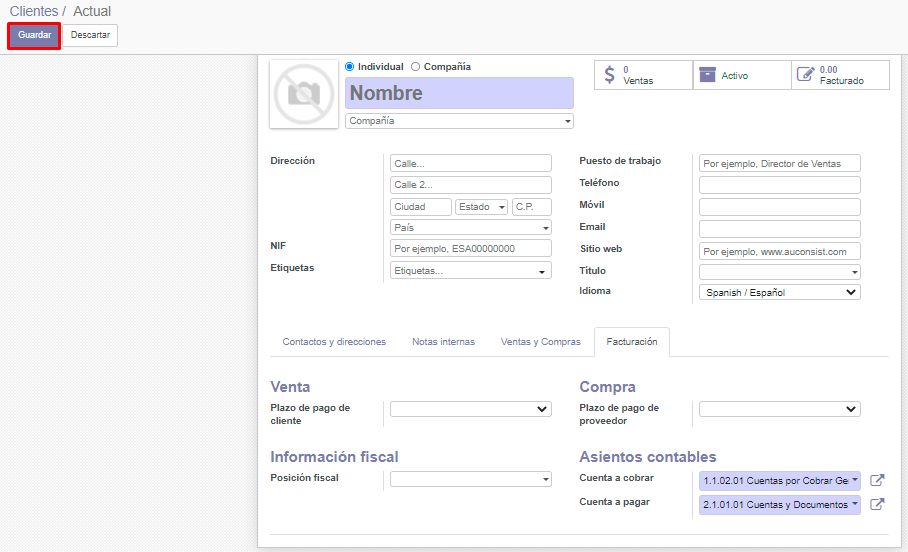Open the Posición fiscal dropdown

[x=470, y=479]
